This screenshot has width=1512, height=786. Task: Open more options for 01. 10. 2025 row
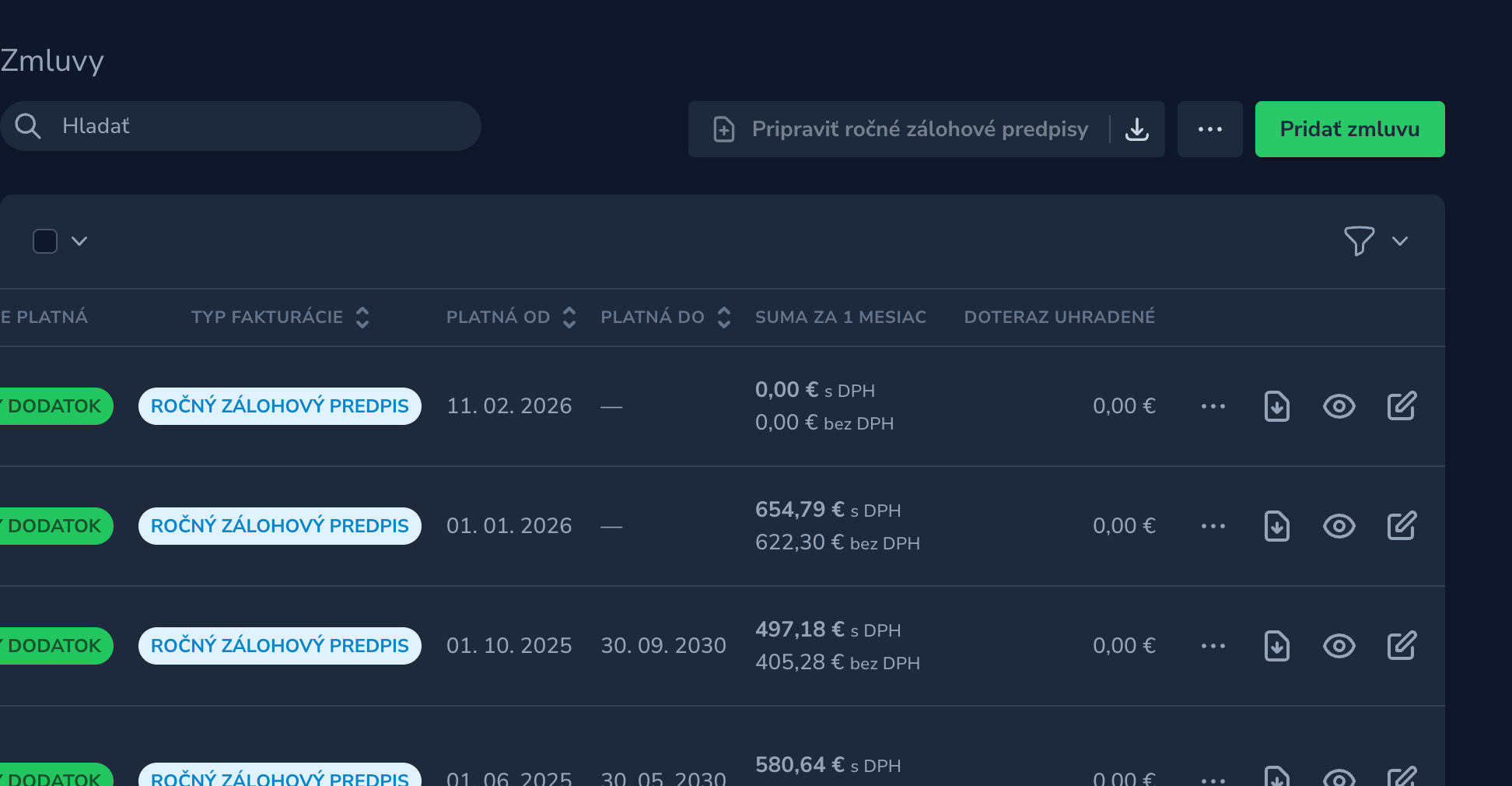point(1213,646)
